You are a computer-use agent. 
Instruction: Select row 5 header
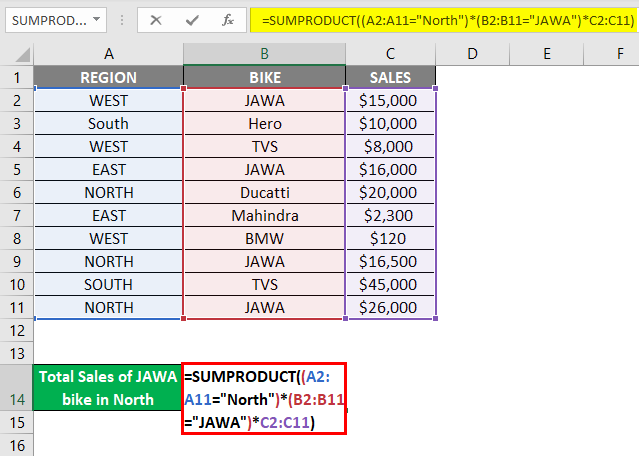[17, 169]
